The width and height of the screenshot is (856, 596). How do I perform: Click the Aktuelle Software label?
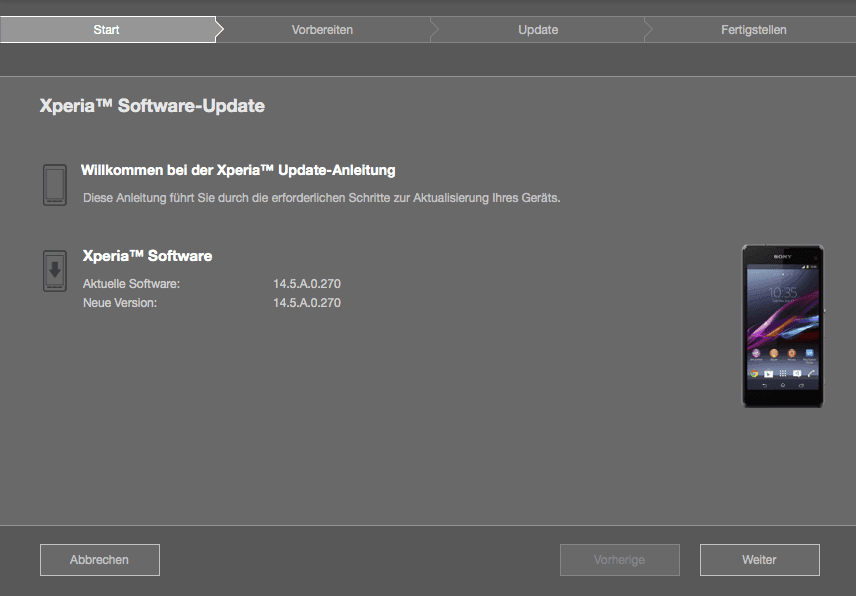(x=131, y=284)
